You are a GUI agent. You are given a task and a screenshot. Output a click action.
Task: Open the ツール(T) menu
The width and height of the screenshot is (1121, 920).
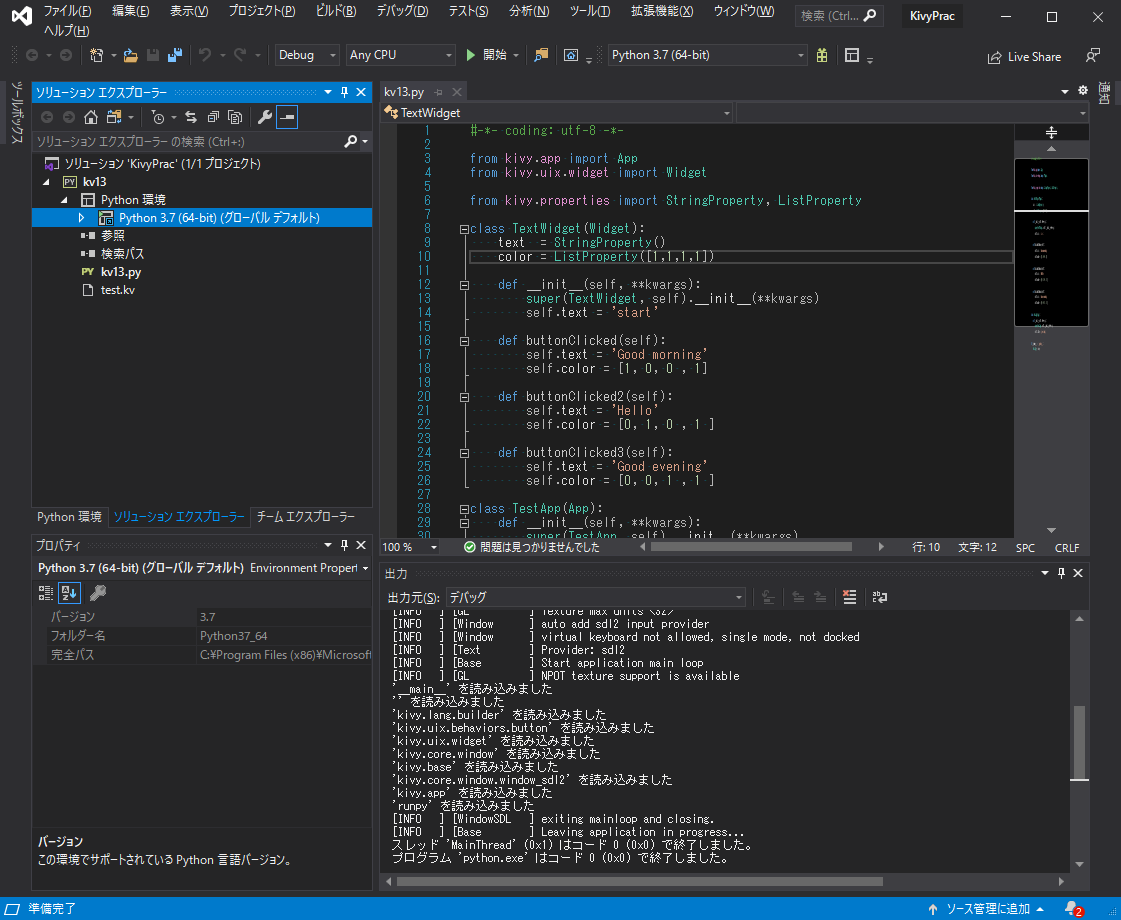(590, 11)
